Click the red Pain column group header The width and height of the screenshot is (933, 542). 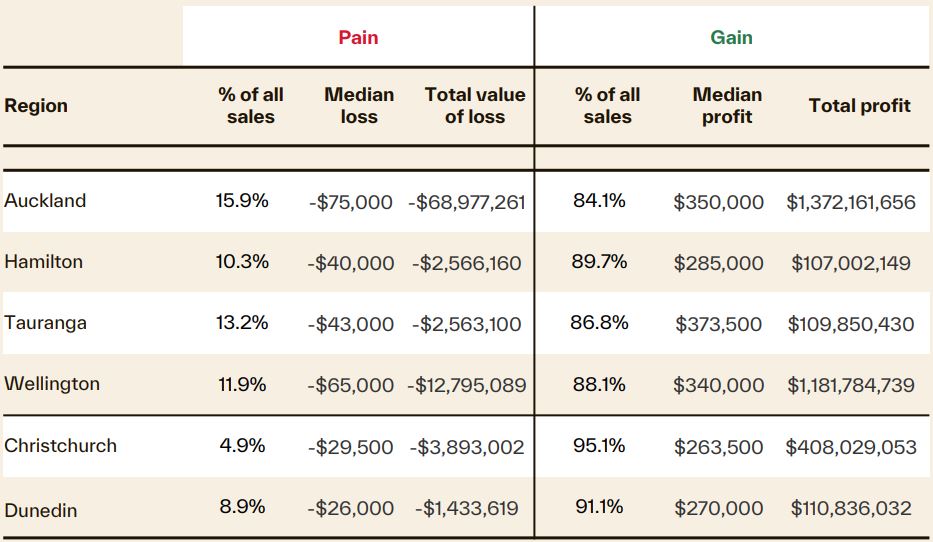point(358,38)
